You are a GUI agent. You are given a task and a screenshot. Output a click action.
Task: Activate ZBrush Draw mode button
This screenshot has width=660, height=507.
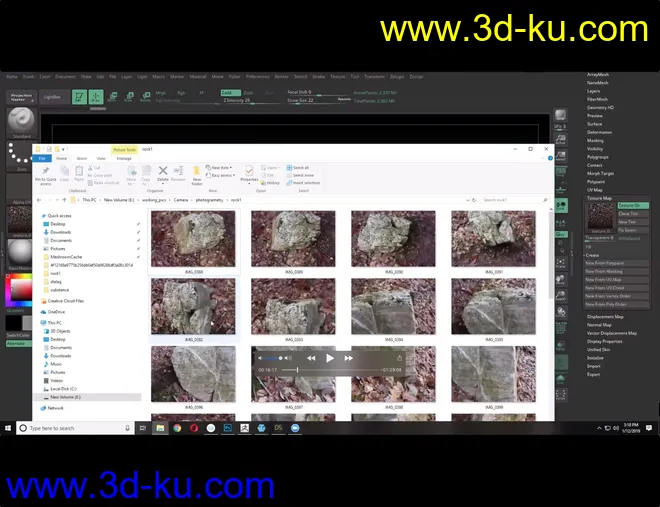click(96, 97)
